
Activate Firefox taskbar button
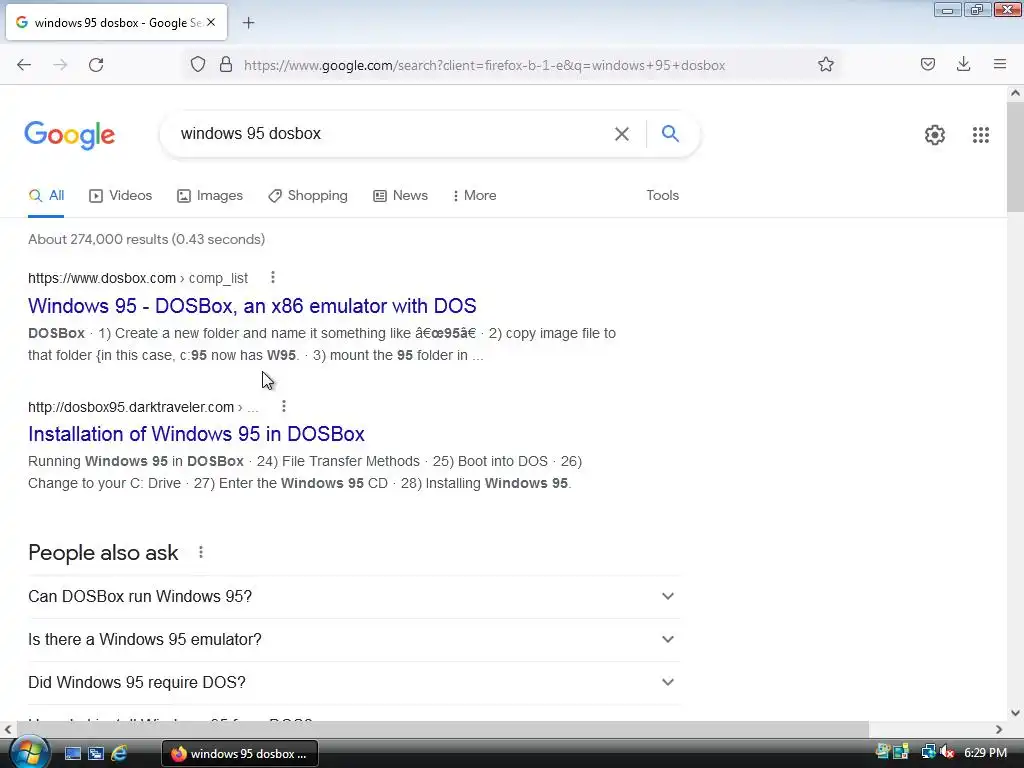tap(240, 754)
